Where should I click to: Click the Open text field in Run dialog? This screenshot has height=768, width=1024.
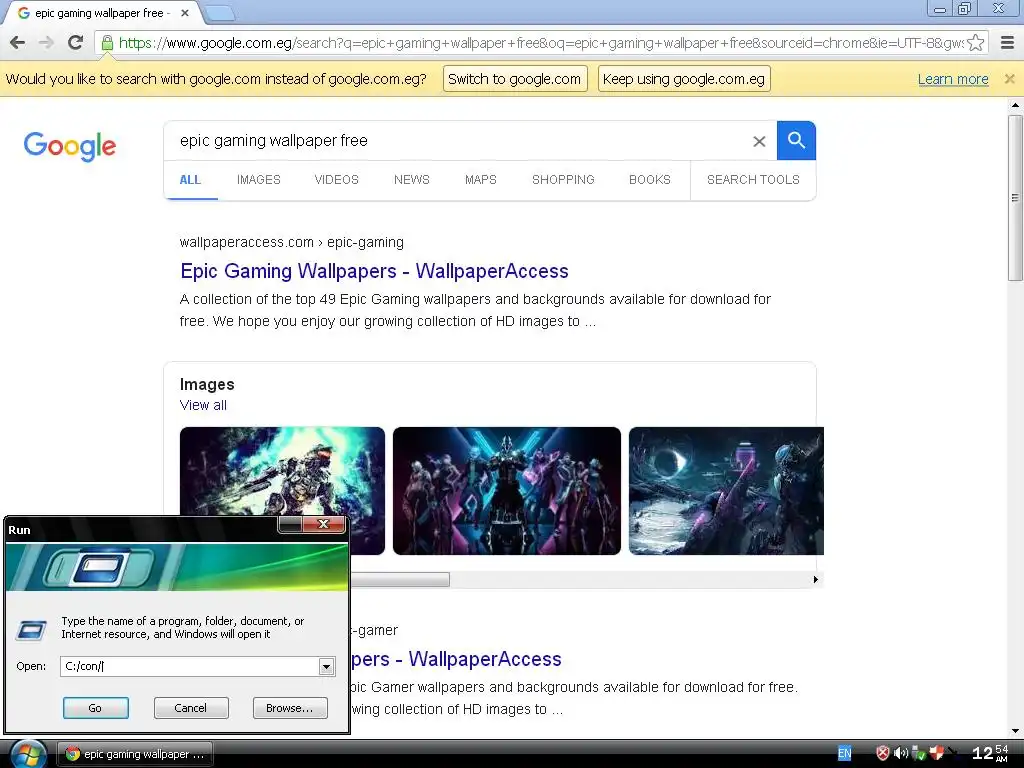[189, 666]
